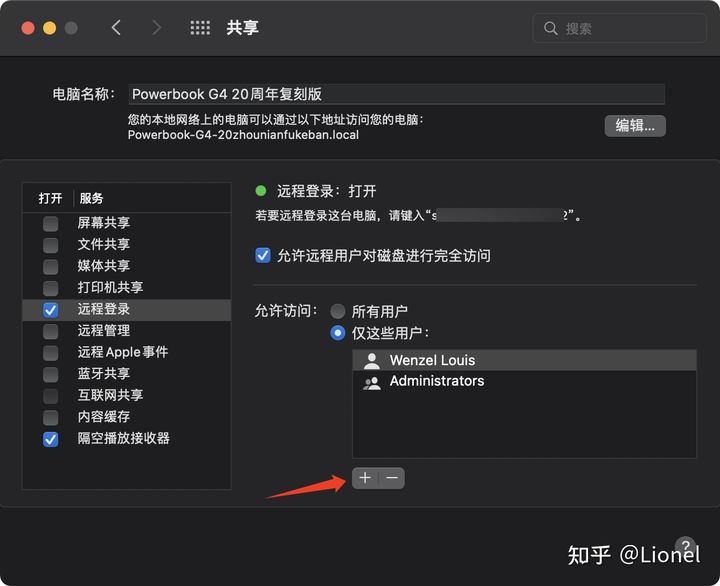Screen dimensions: 720x586
Task: Click the back navigation arrow
Action: 116,28
